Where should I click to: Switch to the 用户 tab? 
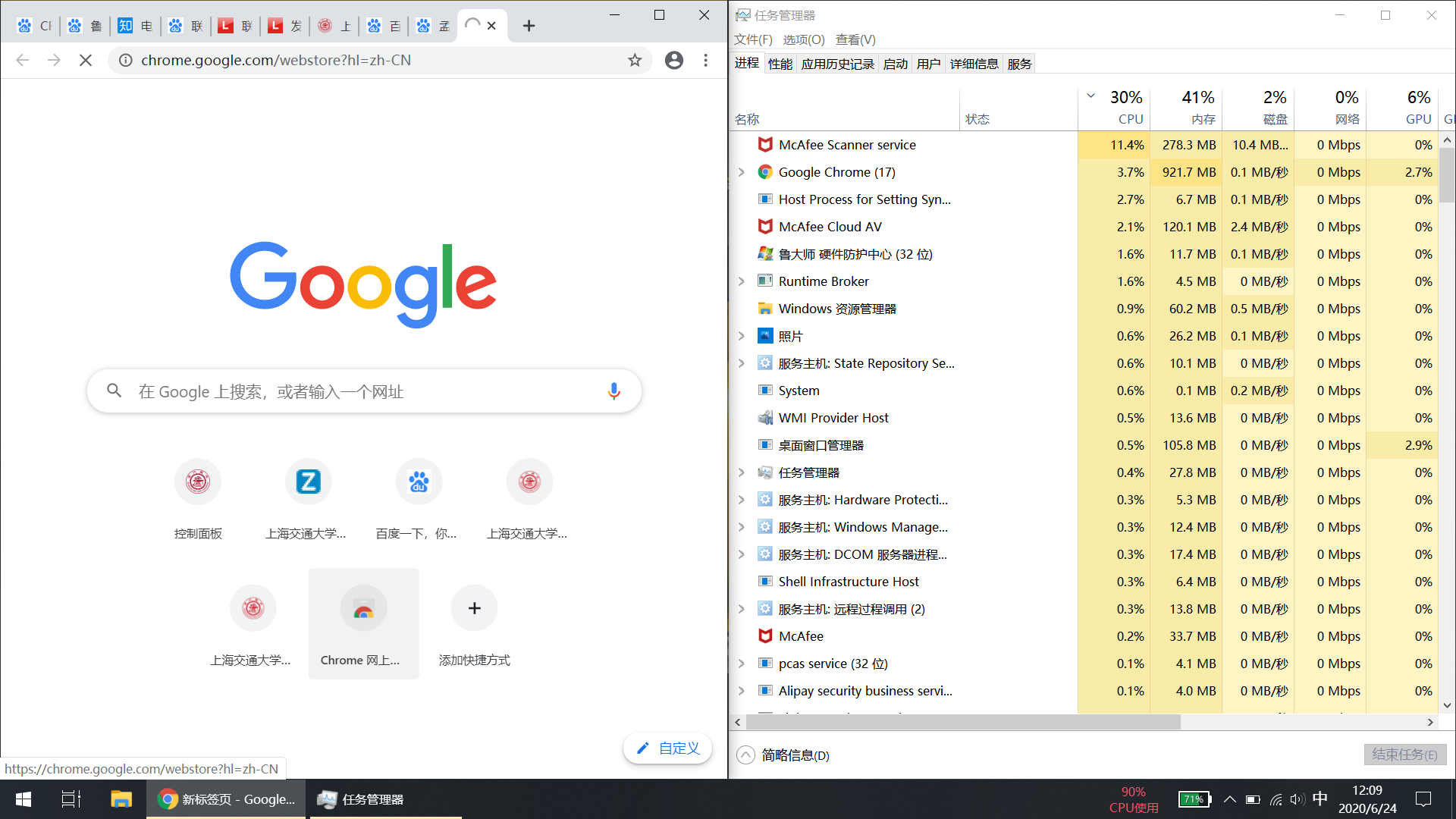coord(928,64)
